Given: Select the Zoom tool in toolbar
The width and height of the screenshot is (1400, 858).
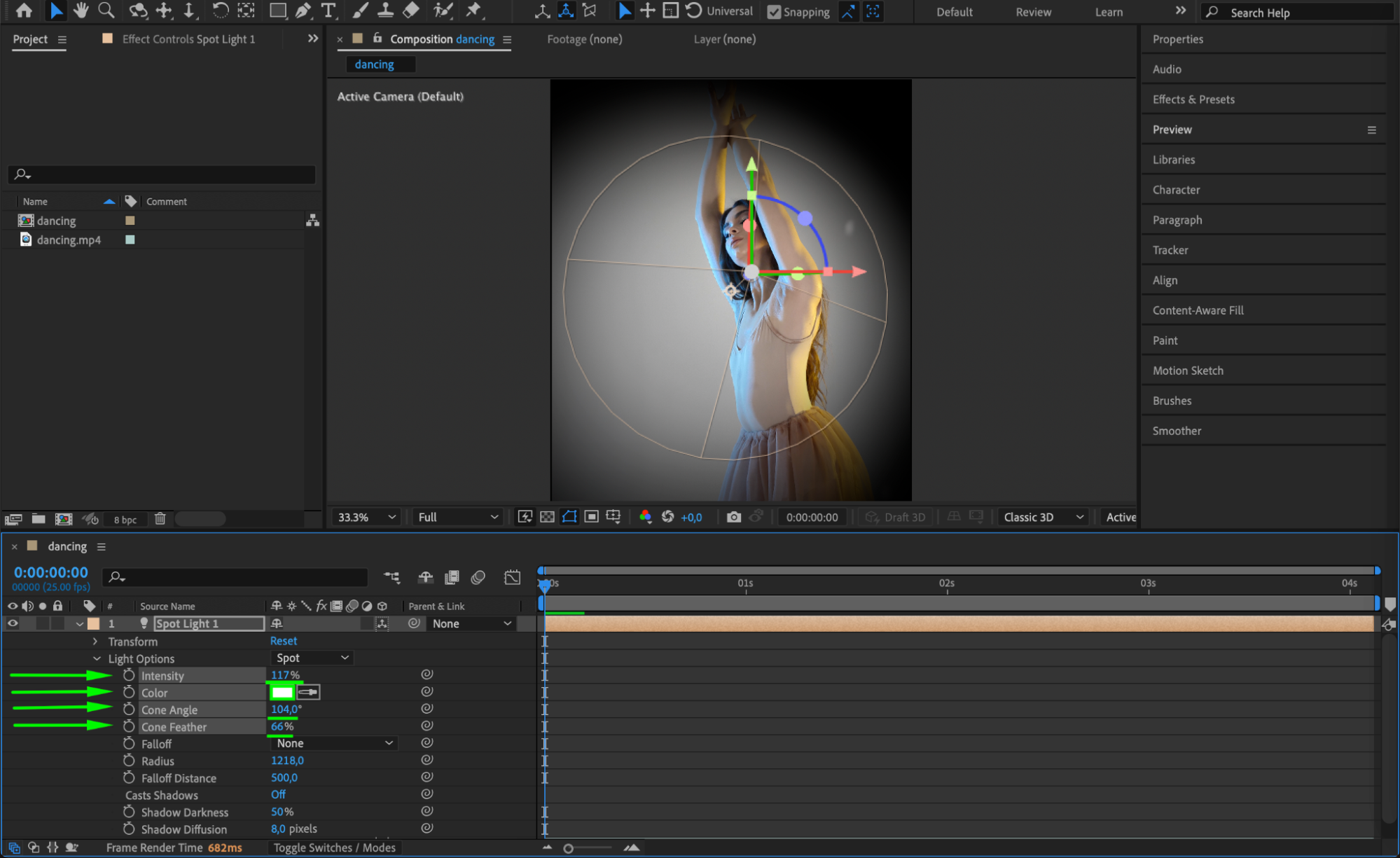Looking at the screenshot, I should click(106, 11).
